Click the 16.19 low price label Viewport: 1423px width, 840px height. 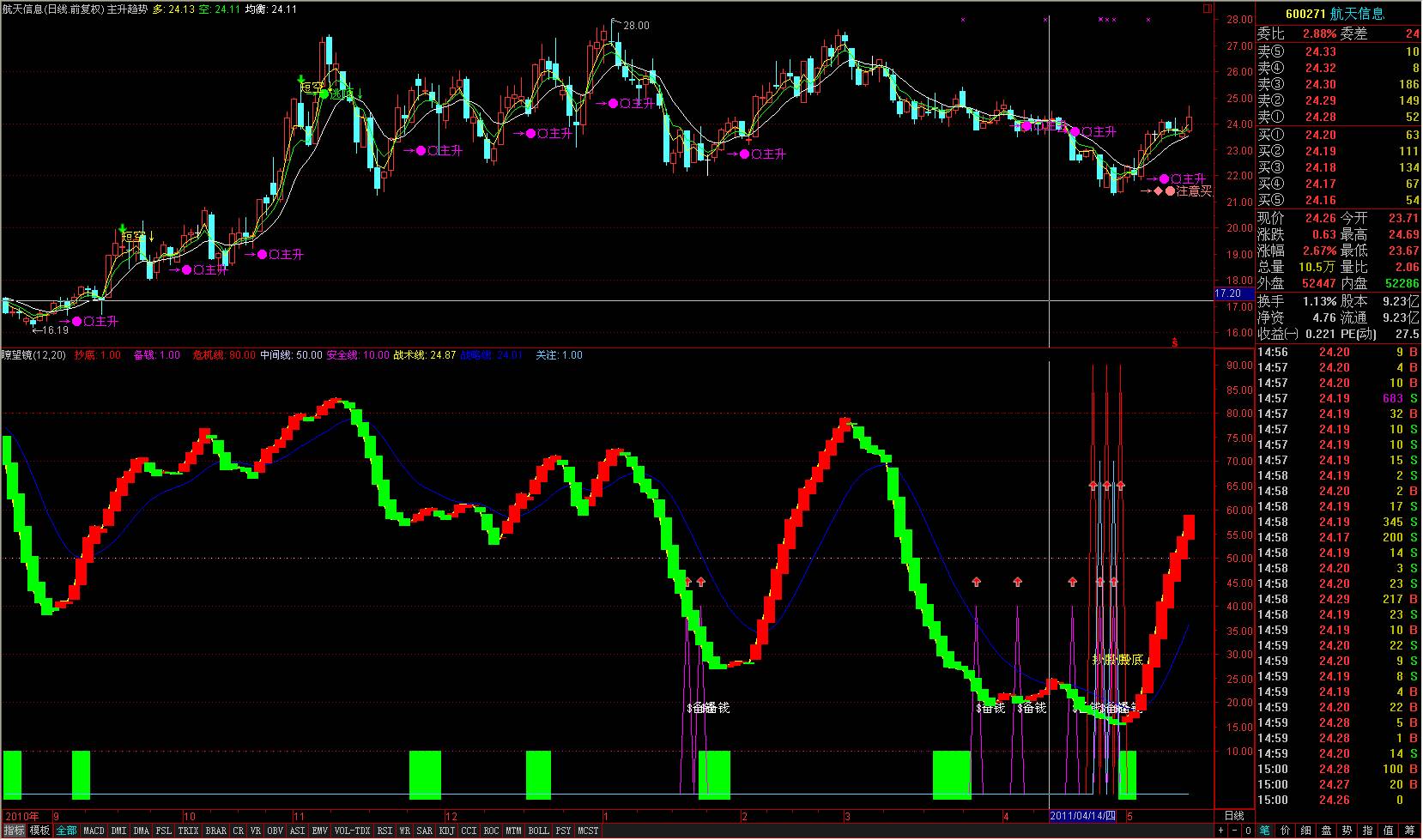click(x=56, y=329)
